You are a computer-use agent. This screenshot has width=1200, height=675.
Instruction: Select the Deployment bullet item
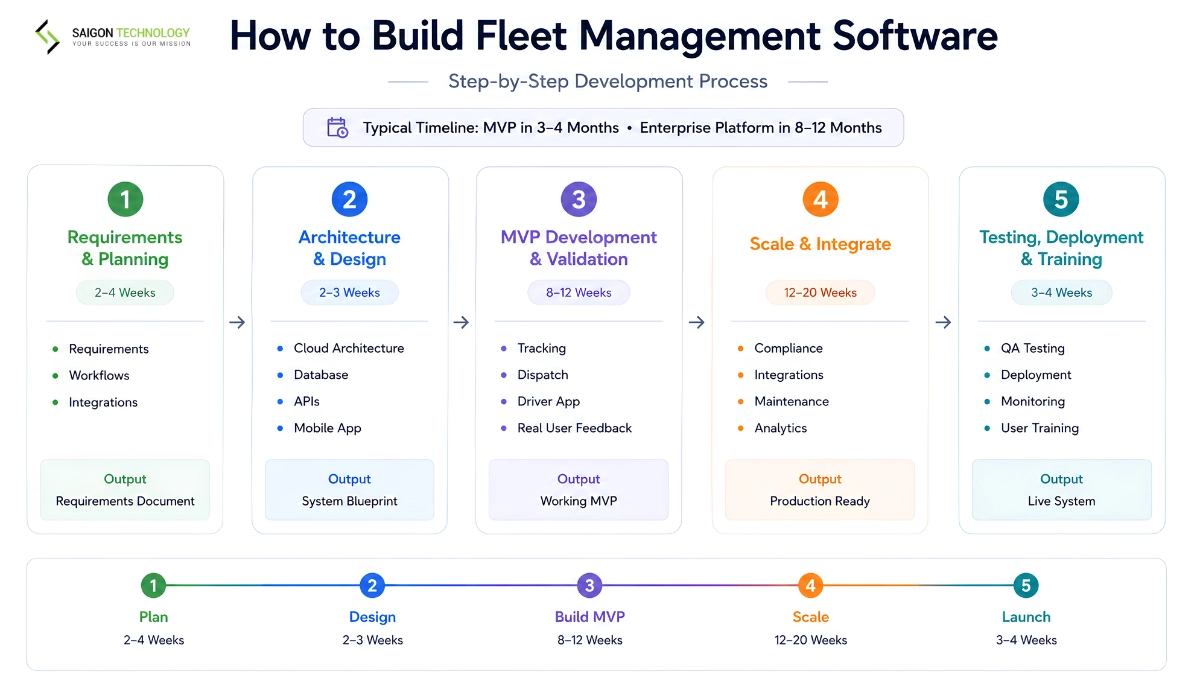point(1027,375)
